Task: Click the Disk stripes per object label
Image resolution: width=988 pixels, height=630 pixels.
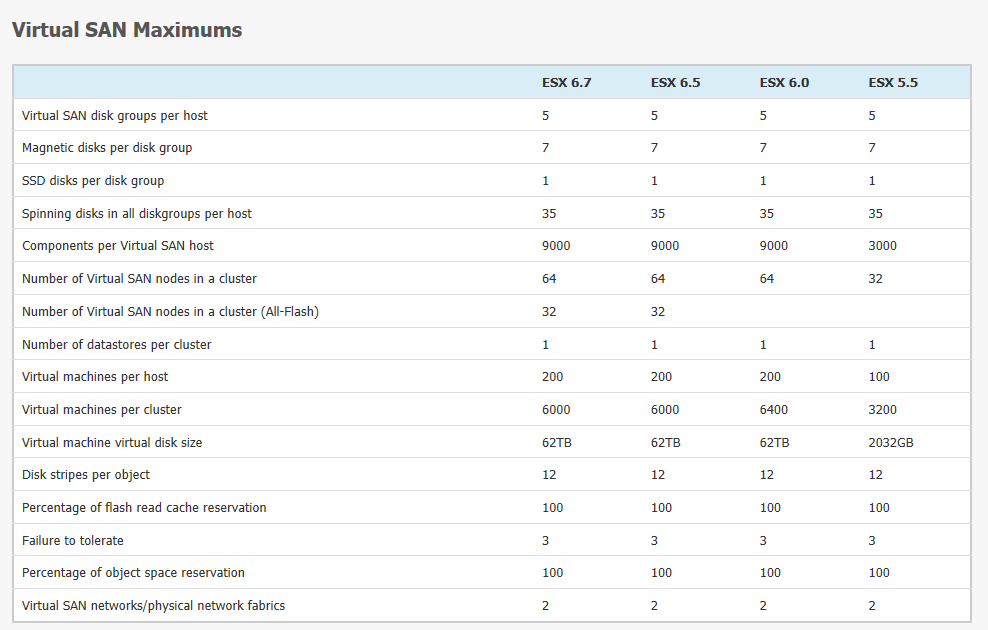Action: [x=86, y=474]
